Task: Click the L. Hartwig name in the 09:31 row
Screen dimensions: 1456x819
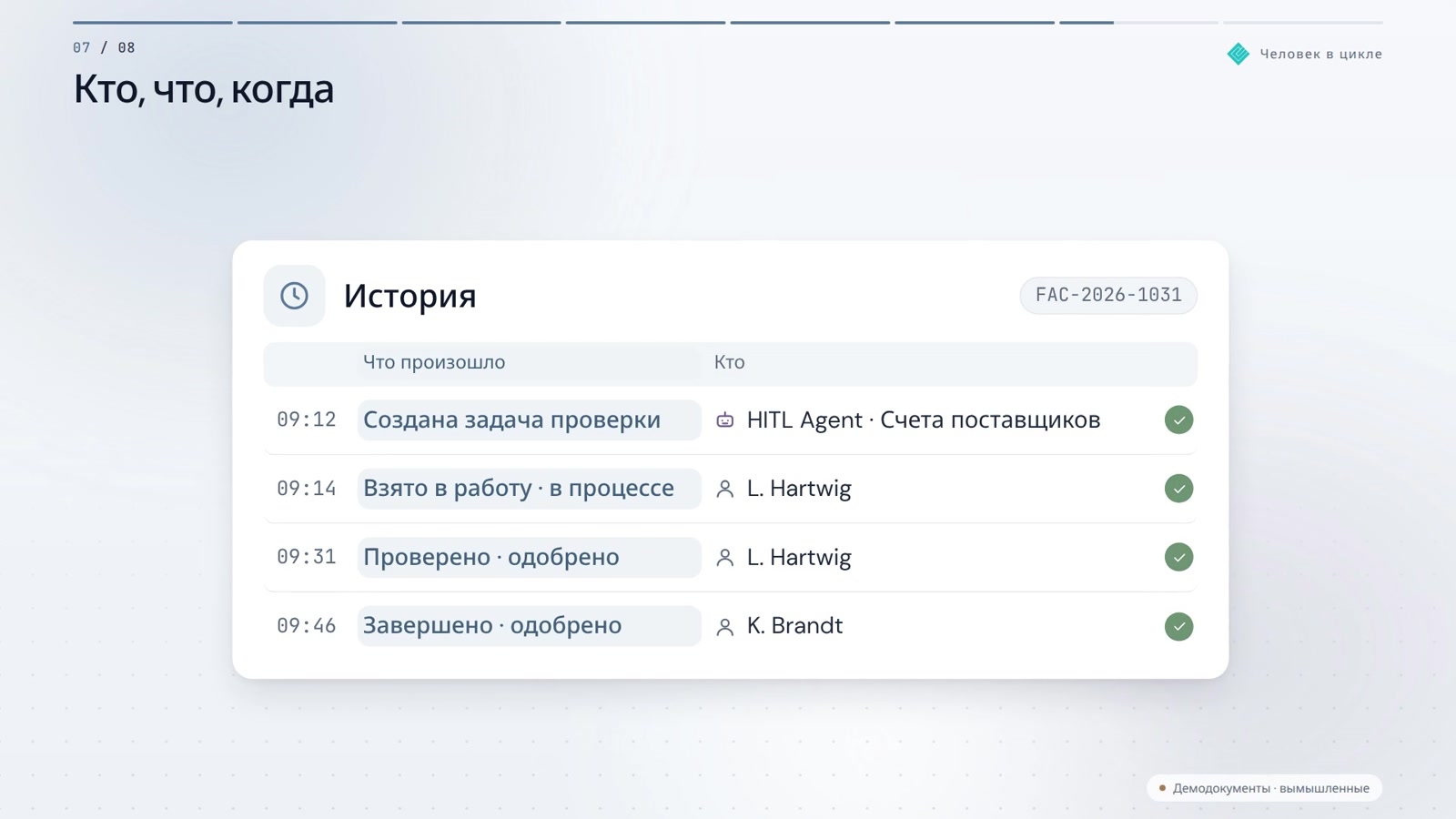Action: pos(799,557)
